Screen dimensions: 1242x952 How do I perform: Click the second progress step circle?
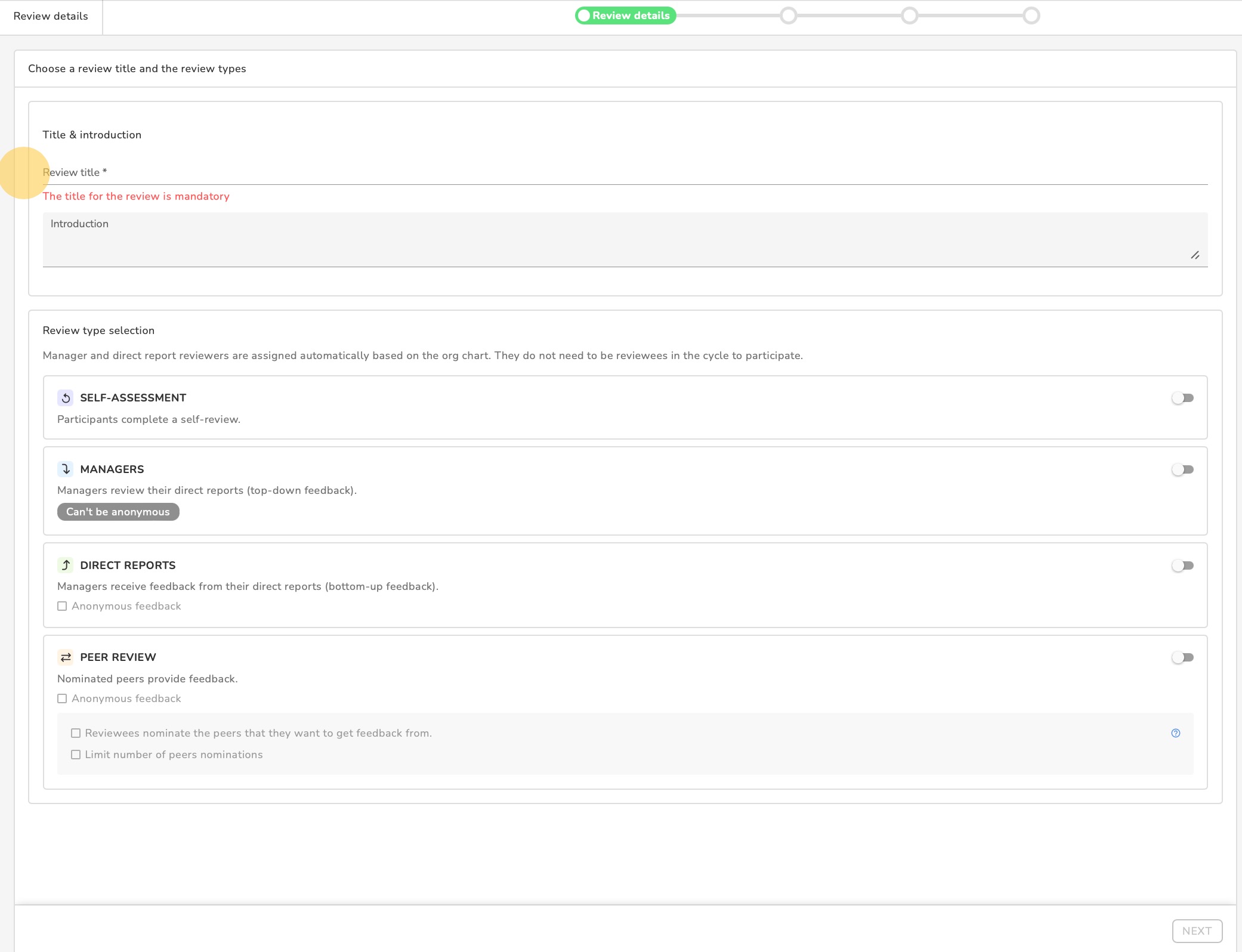click(x=789, y=16)
